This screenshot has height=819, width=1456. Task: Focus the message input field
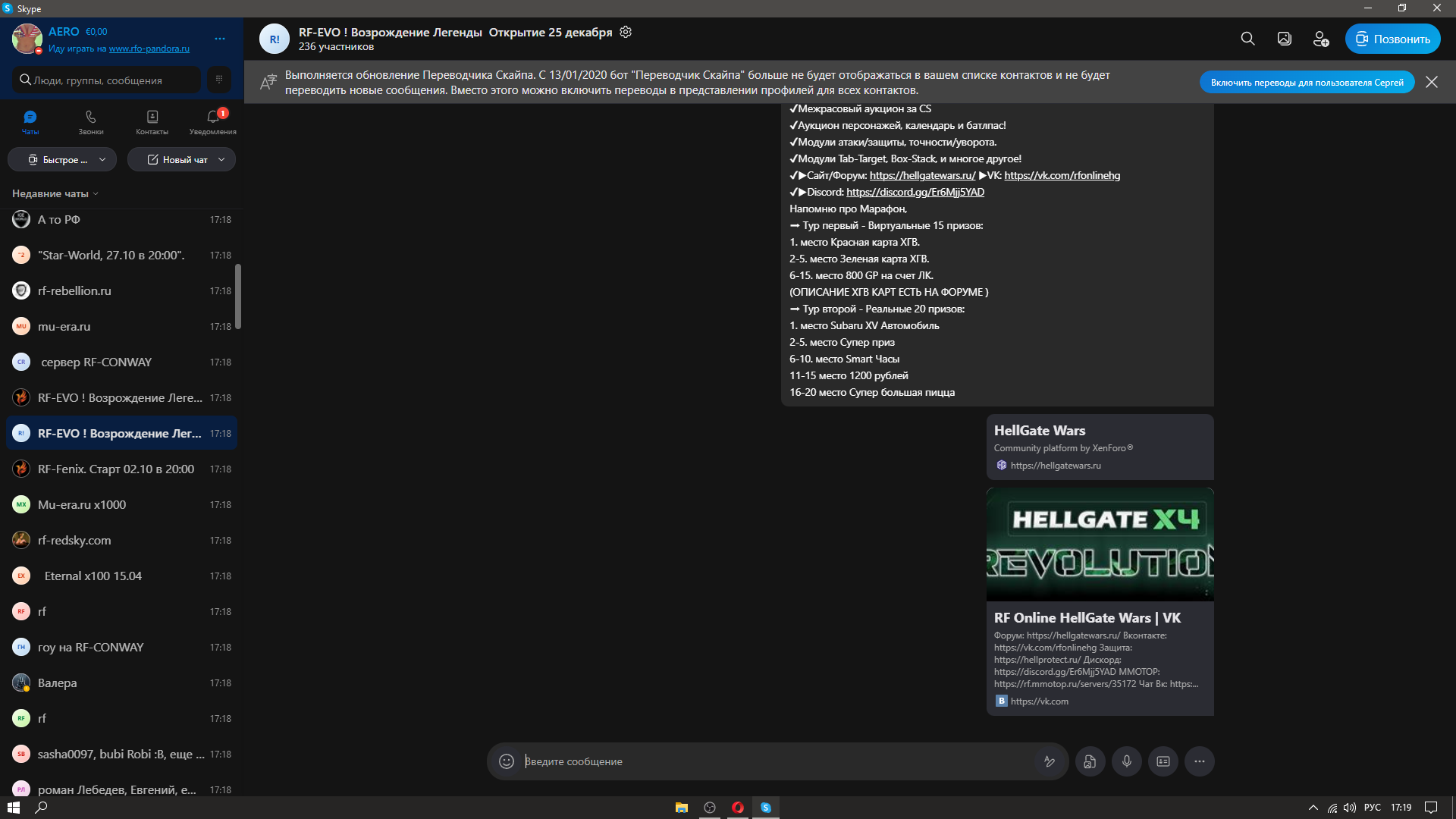point(777,761)
